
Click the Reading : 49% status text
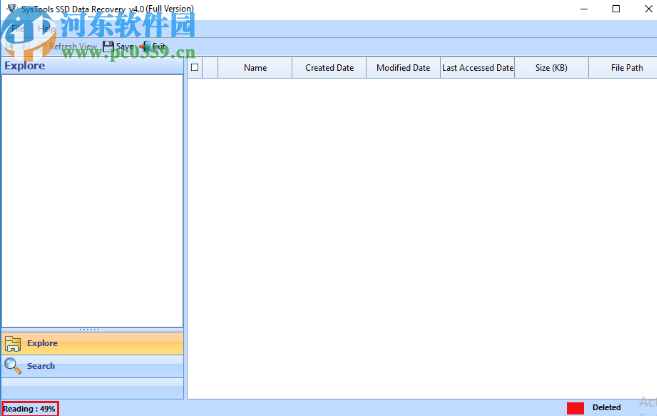click(29, 409)
